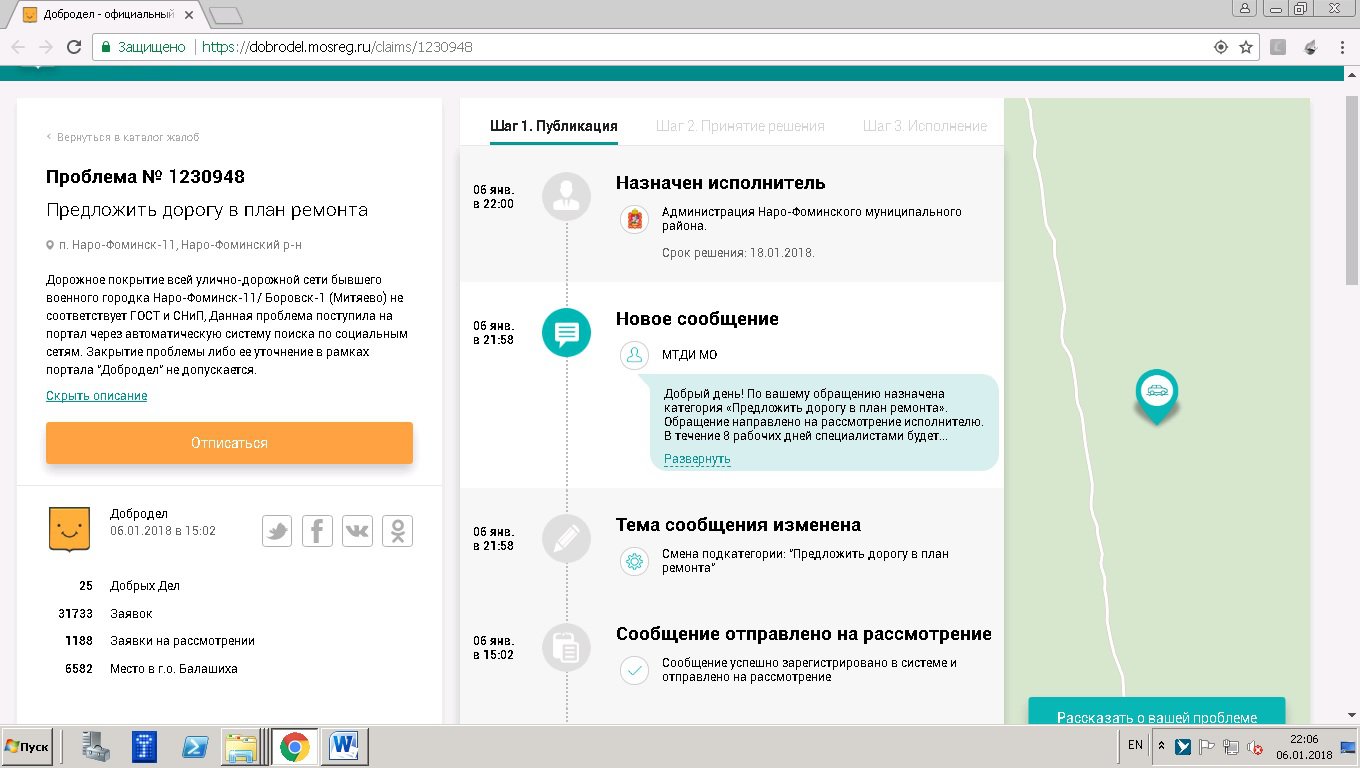Click the Добродел smiley avatar
The width and height of the screenshot is (1360, 768).
click(x=70, y=529)
